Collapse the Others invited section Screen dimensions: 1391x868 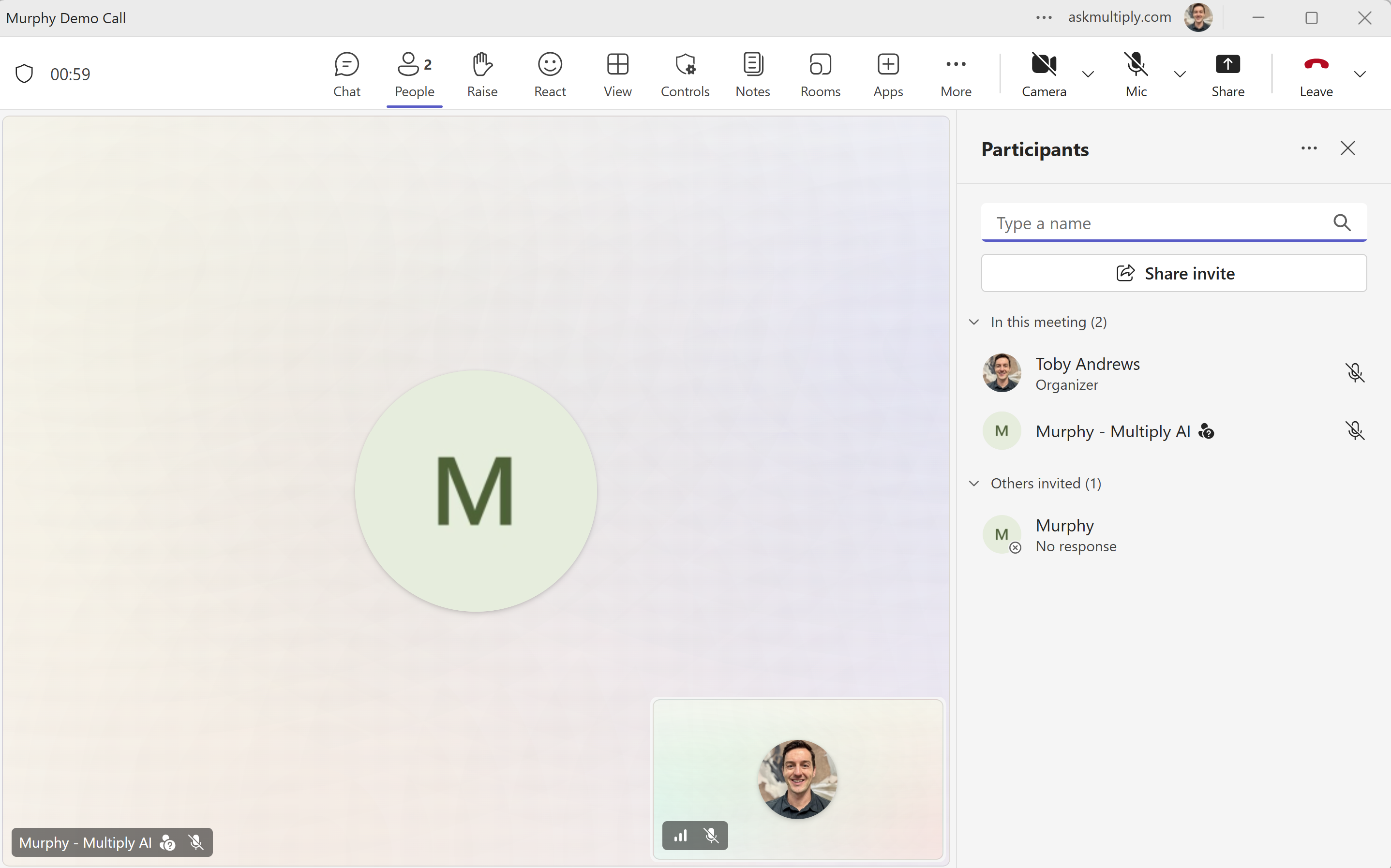[973, 484]
